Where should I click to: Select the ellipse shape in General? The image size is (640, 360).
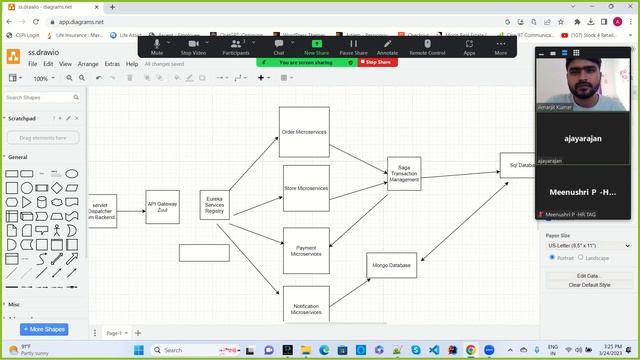point(72,174)
